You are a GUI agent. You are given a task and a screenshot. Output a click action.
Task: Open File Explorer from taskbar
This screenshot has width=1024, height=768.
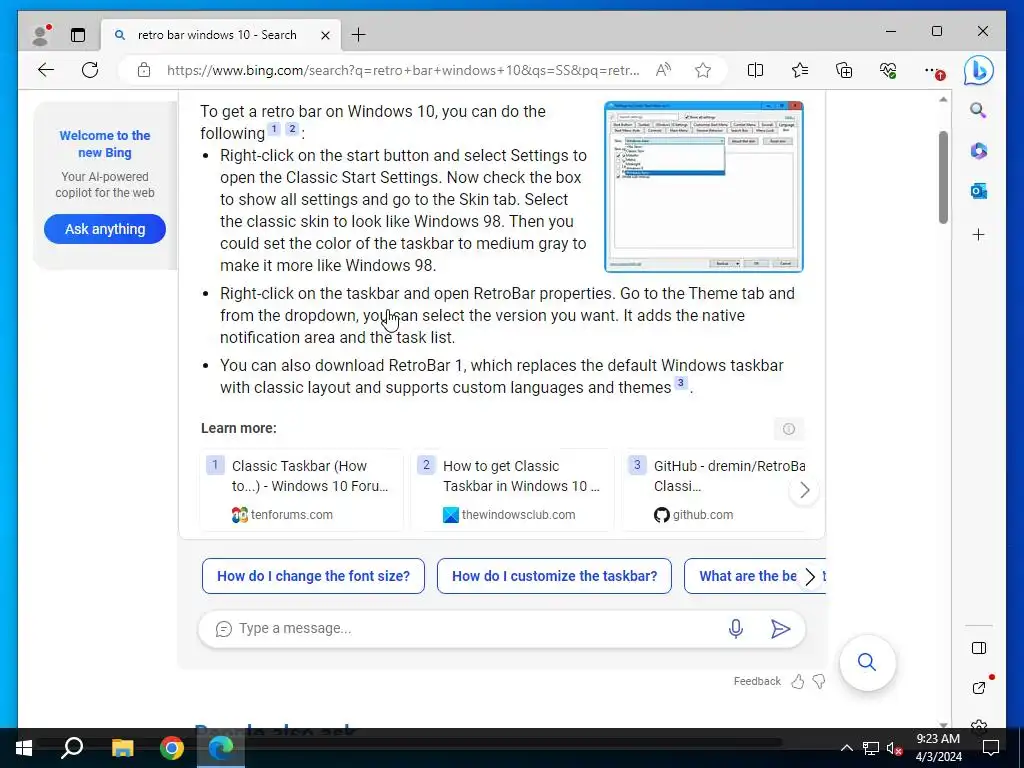coord(122,748)
